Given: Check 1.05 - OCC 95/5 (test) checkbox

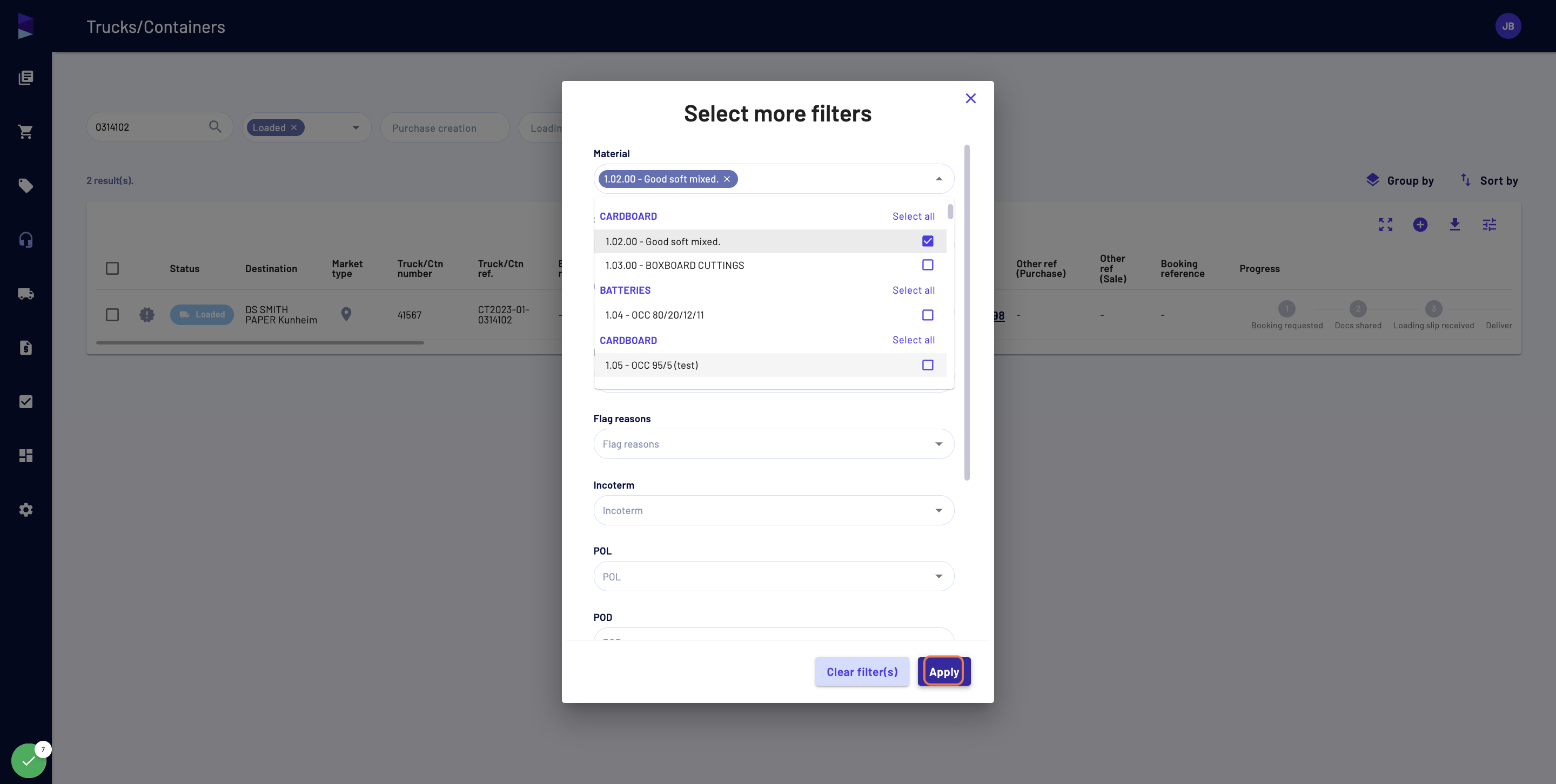Looking at the screenshot, I should tap(928, 365).
